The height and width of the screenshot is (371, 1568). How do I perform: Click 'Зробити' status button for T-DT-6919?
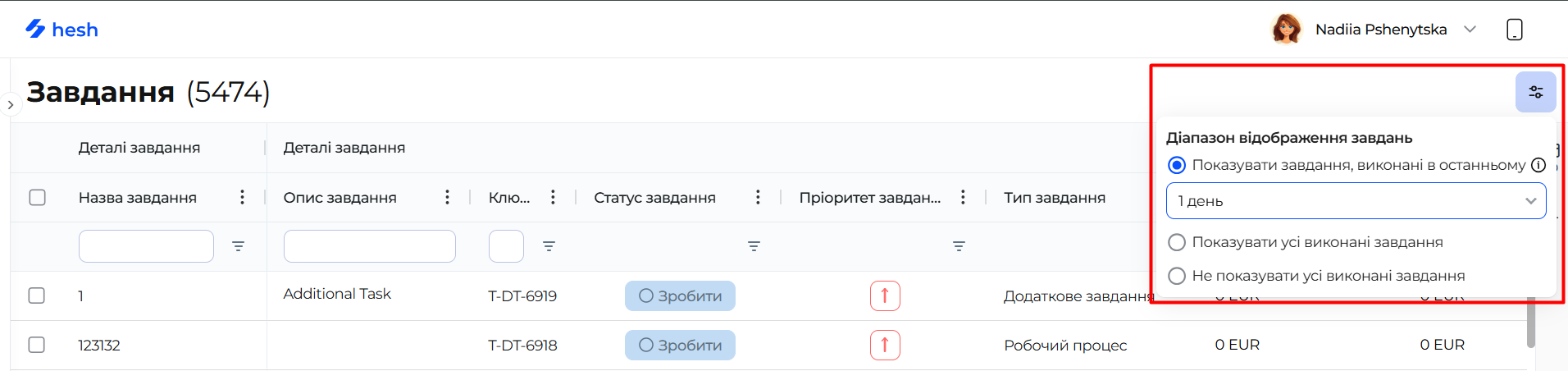coord(680,295)
